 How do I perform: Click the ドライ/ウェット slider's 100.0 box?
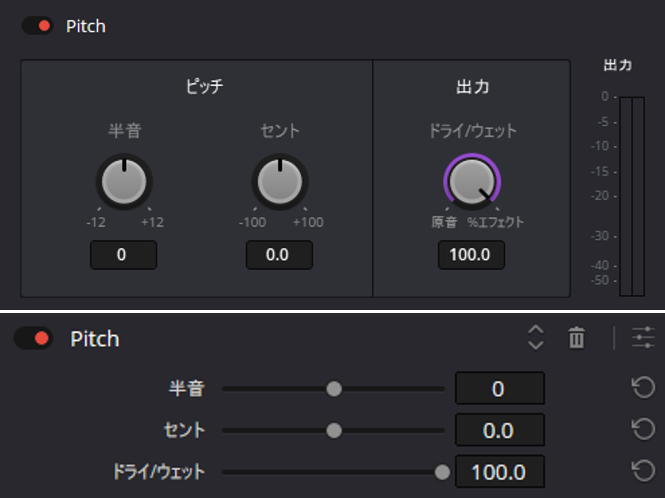coord(500,471)
